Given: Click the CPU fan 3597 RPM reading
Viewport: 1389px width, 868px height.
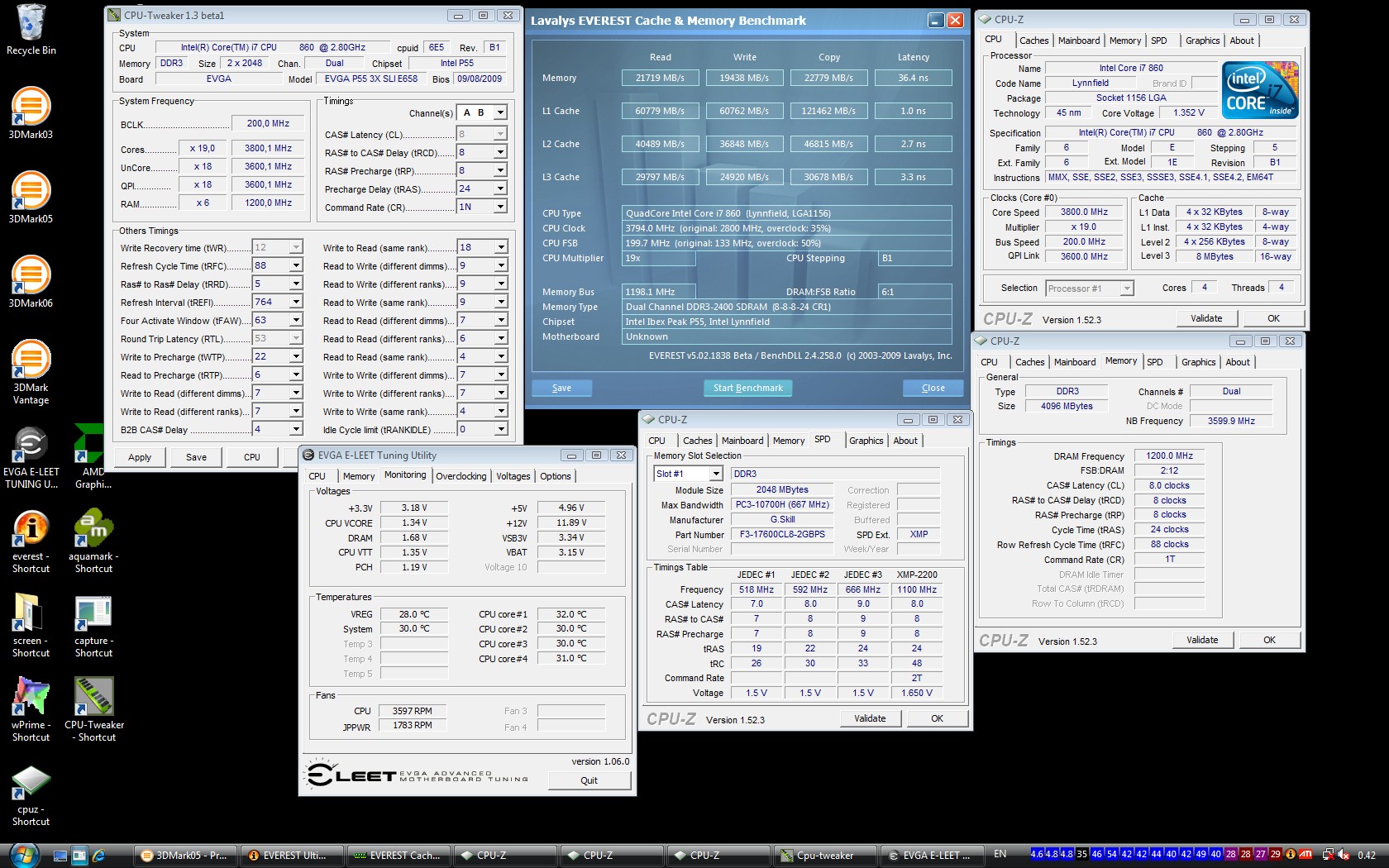Looking at the screenshot, I should click(x=413, y=711).
